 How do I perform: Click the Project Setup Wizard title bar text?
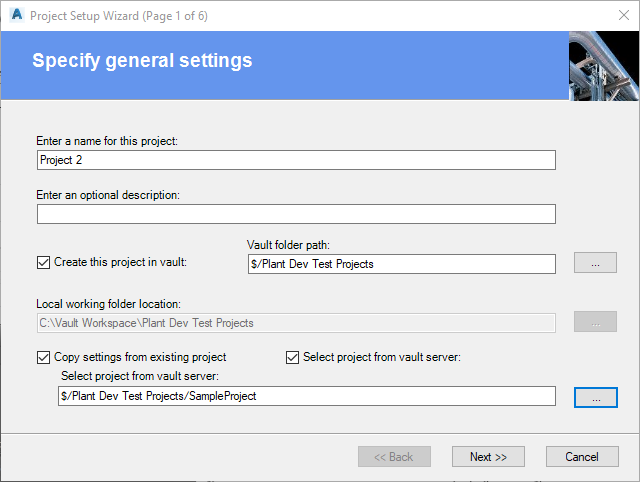click(119, 16)
